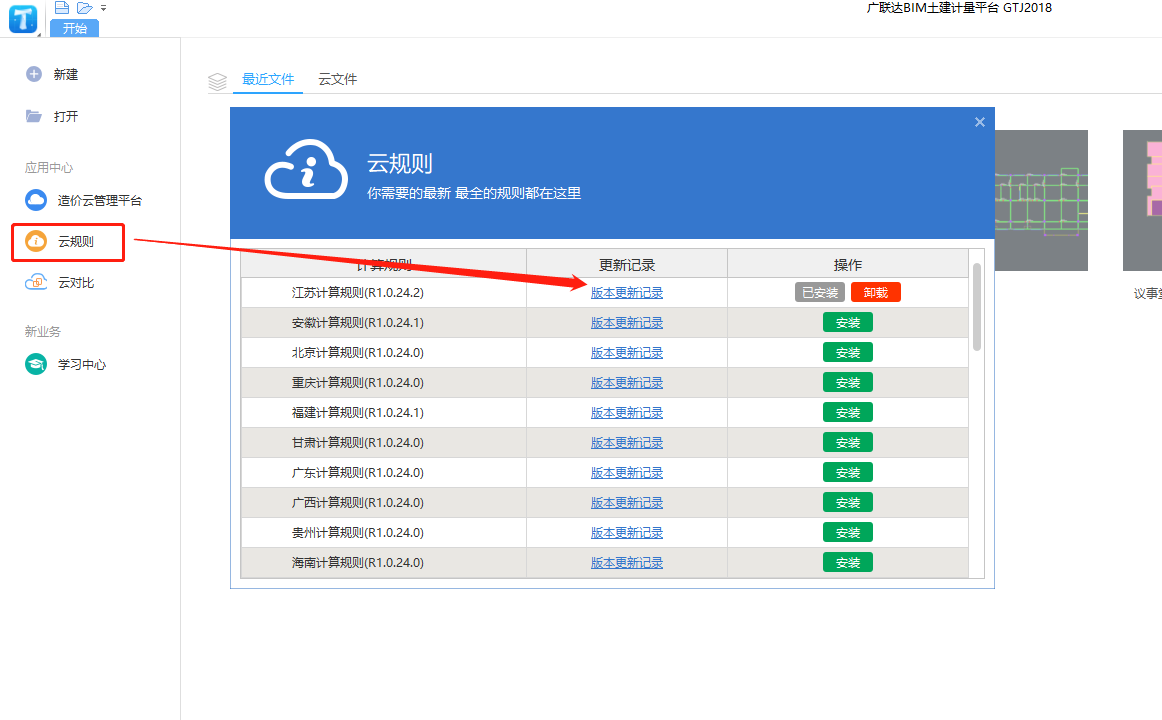Select the 广西计算规则(R1.0.24.0) cell
Viewport: 1162px width, 720px height.
[384, 503]
